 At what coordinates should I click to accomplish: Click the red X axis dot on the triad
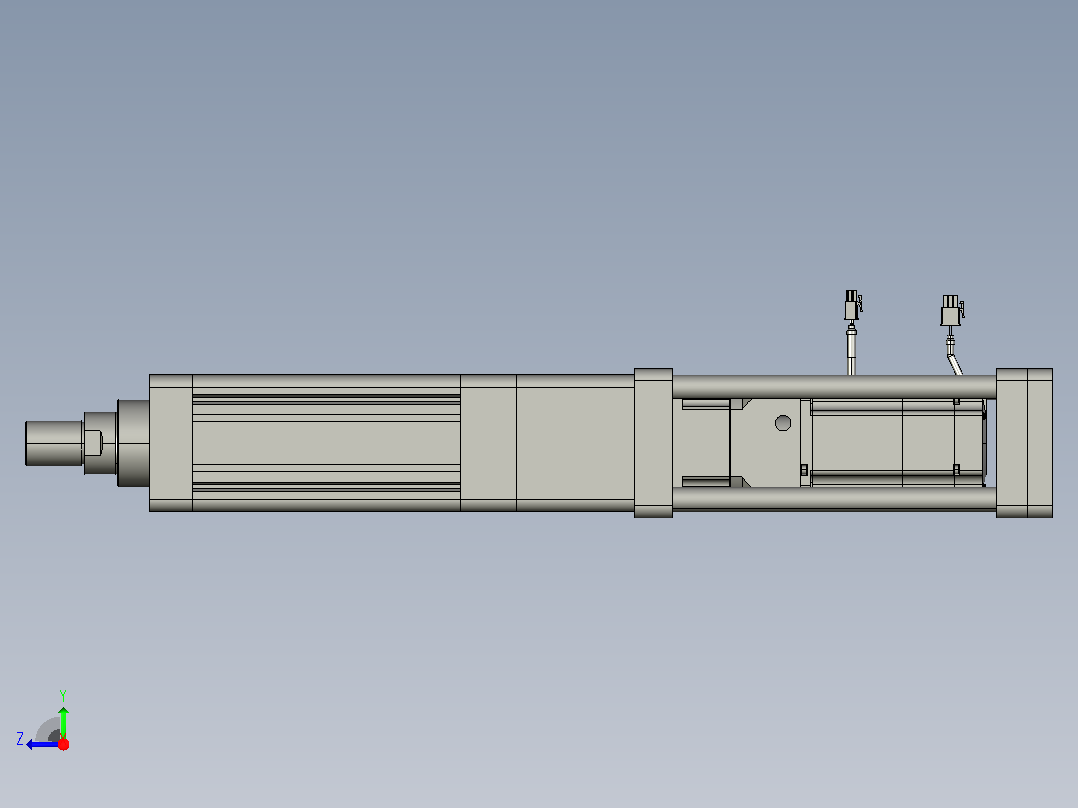coord(63,744)
